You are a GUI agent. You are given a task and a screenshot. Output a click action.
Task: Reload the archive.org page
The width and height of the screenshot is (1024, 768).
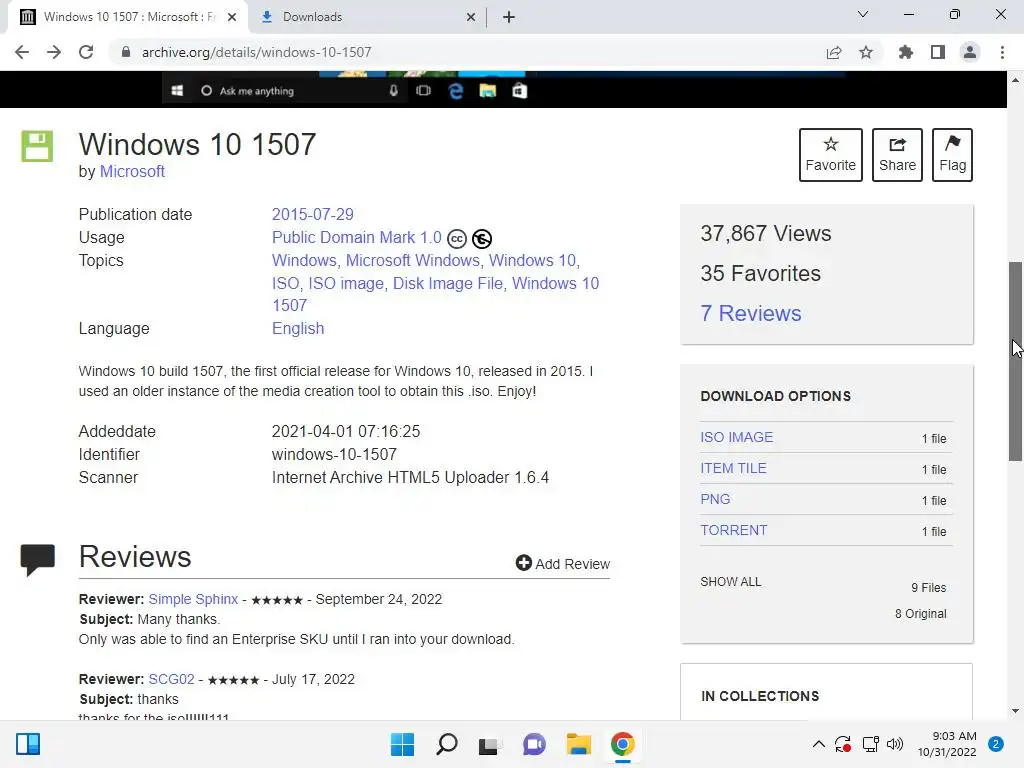(x=86, y=52)
